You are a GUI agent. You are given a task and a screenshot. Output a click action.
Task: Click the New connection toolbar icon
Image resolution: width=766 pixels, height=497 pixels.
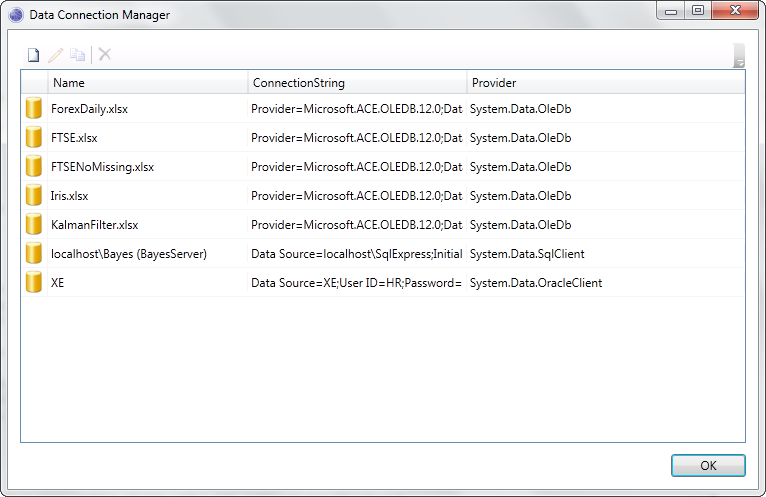coord(33,55)
